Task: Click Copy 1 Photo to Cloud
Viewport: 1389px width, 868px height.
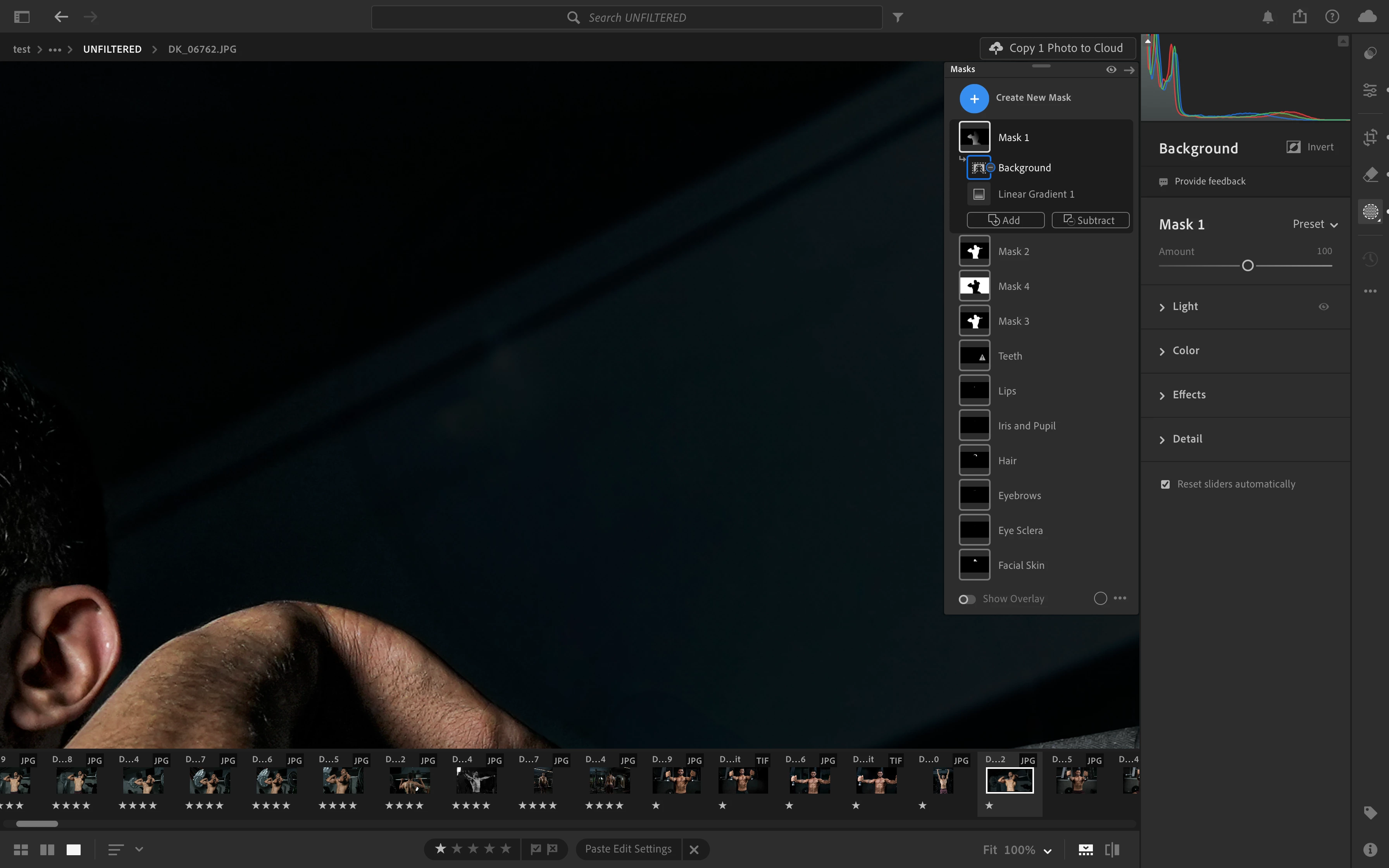Action: 1057,48
